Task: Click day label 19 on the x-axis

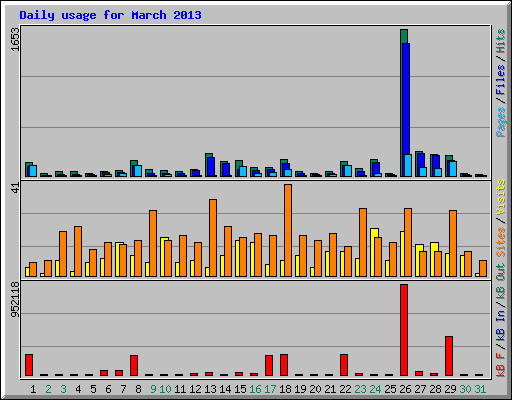Action: tap(300, 389)
